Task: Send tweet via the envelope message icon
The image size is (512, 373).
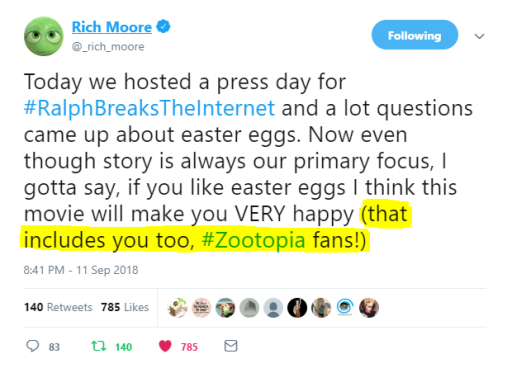Action: [231, 346]
